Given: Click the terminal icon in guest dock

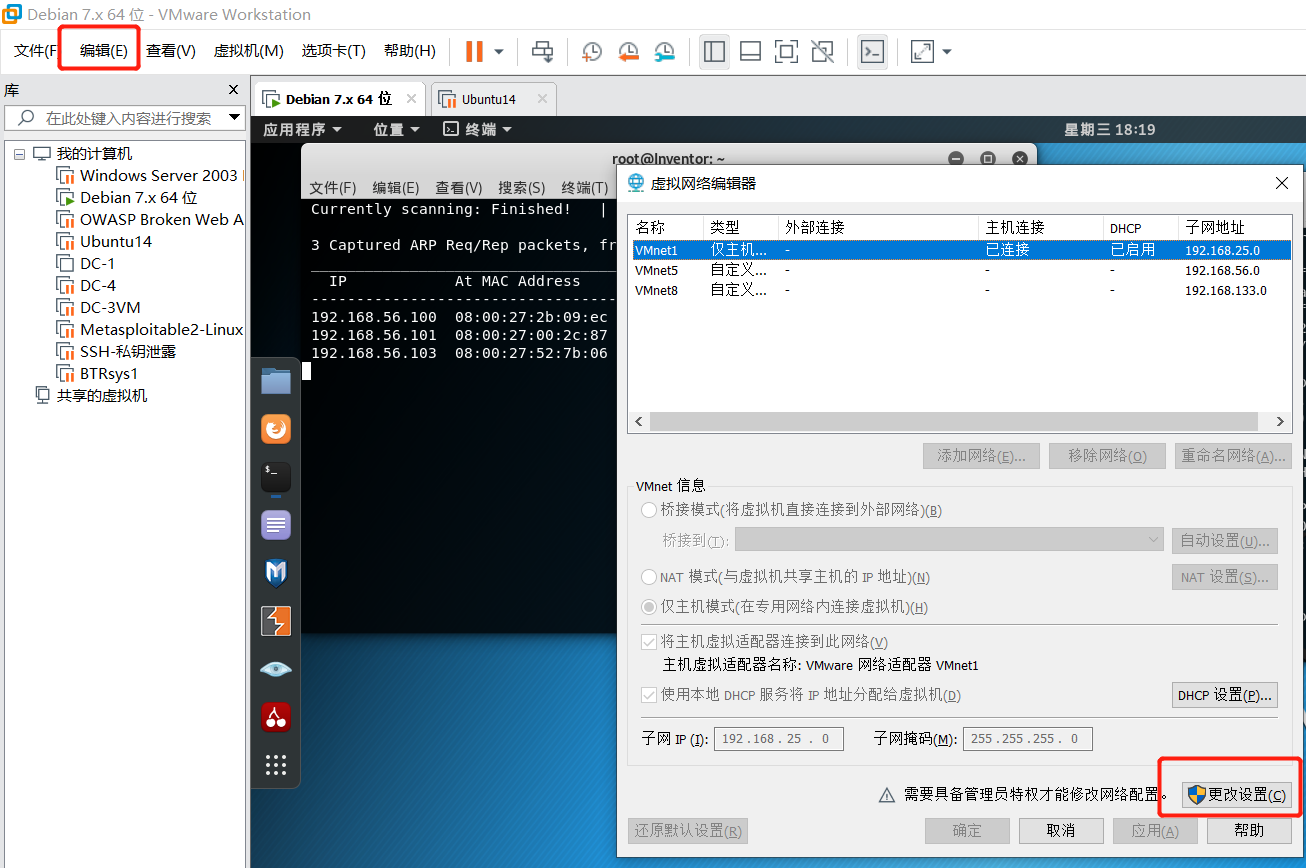Looking at the screenshot, I should [276, 476].
